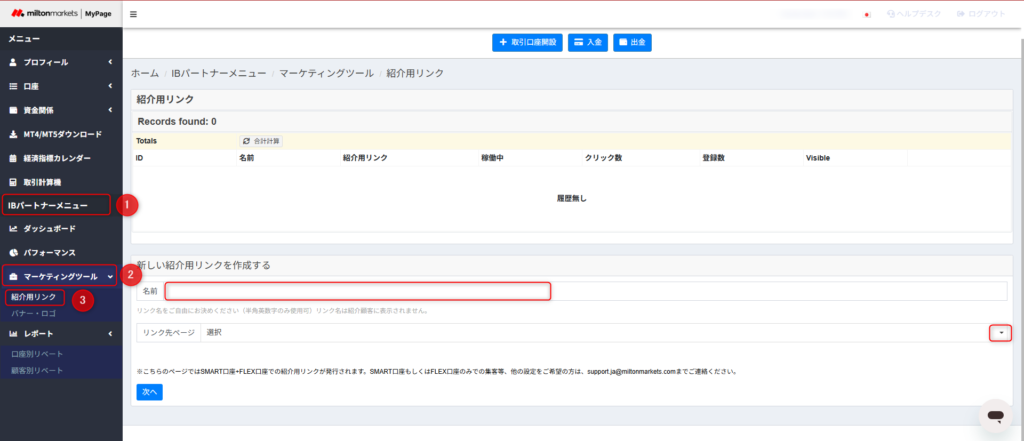Open MT4/MT5ダウンロード download item
The width and height of the screenshot is (1024, 441).
pos(62,134)
